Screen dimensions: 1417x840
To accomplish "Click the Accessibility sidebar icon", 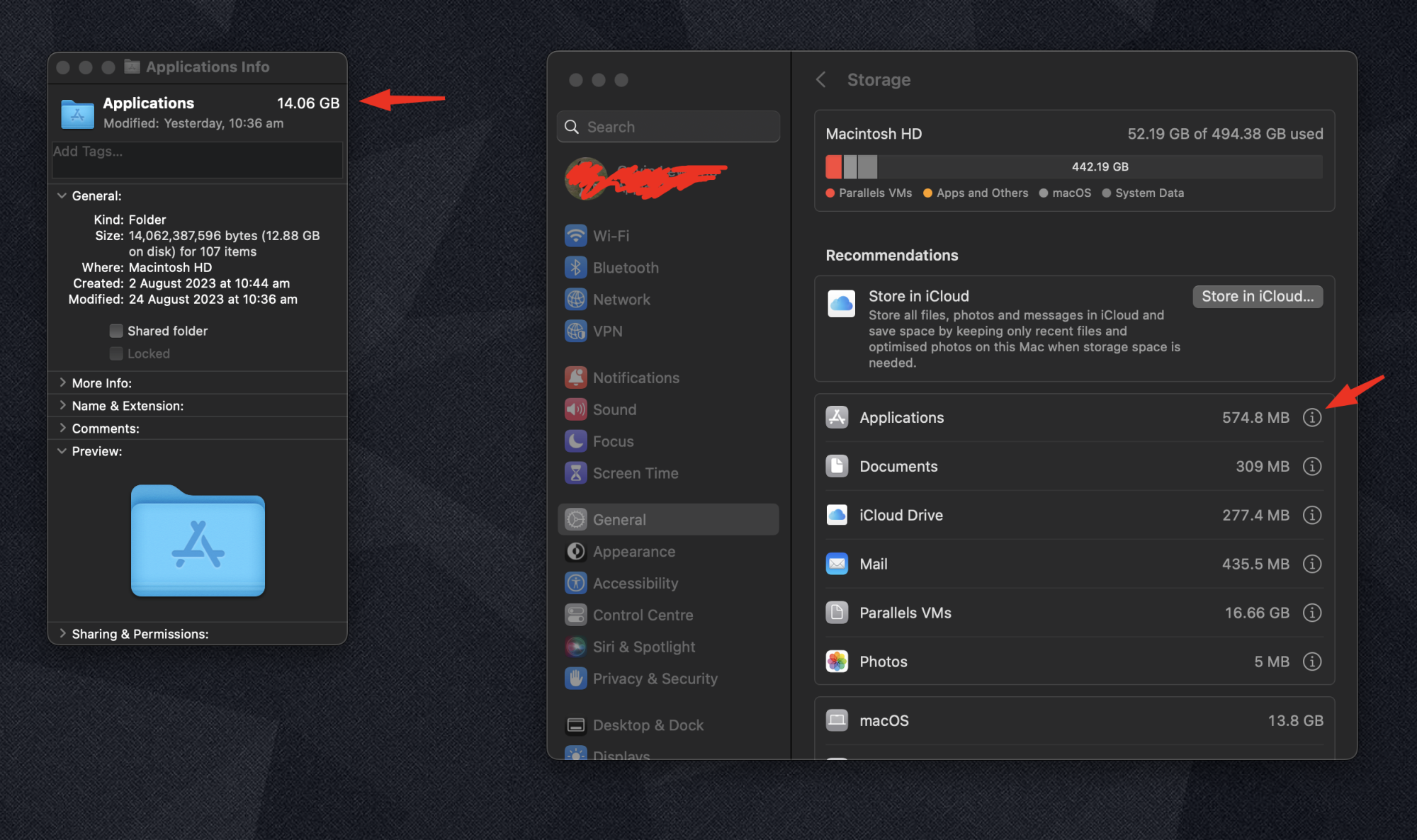I will point(576,584).
